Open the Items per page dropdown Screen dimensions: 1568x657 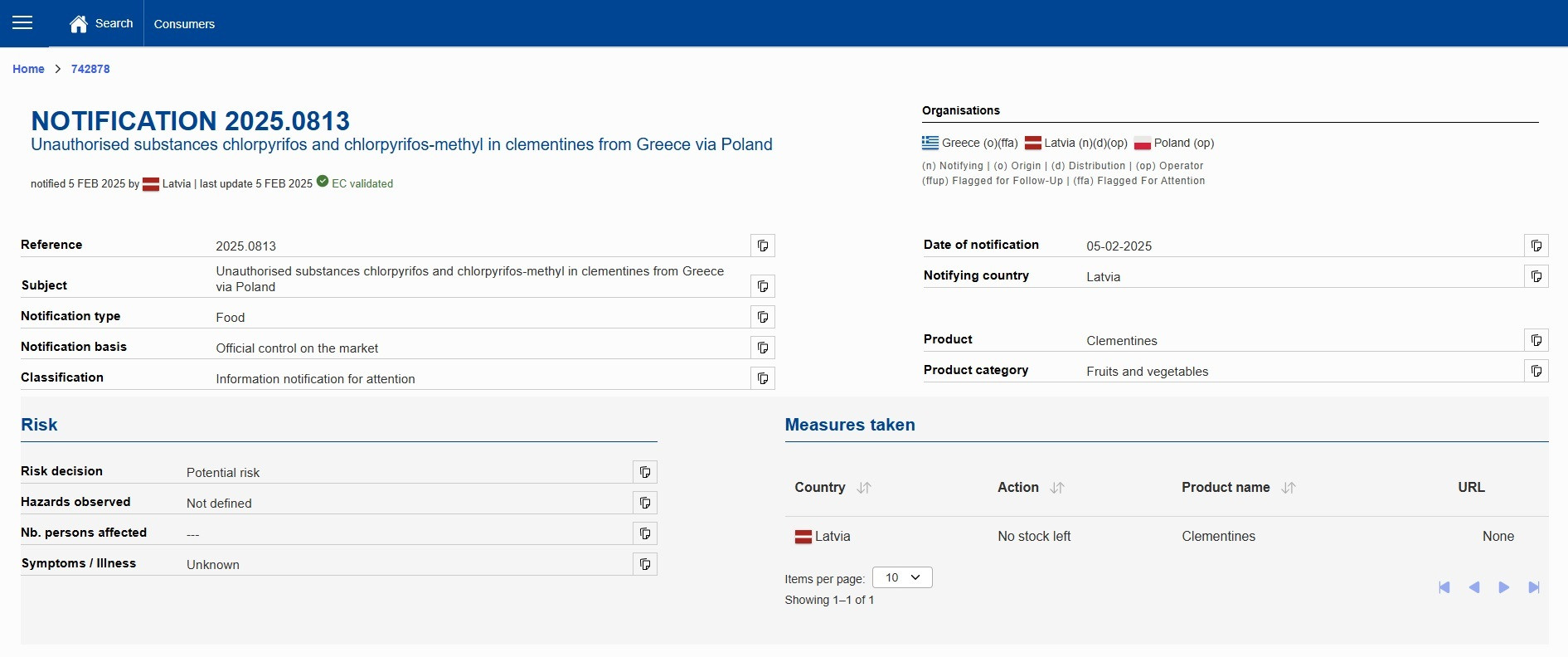point(902,577)
